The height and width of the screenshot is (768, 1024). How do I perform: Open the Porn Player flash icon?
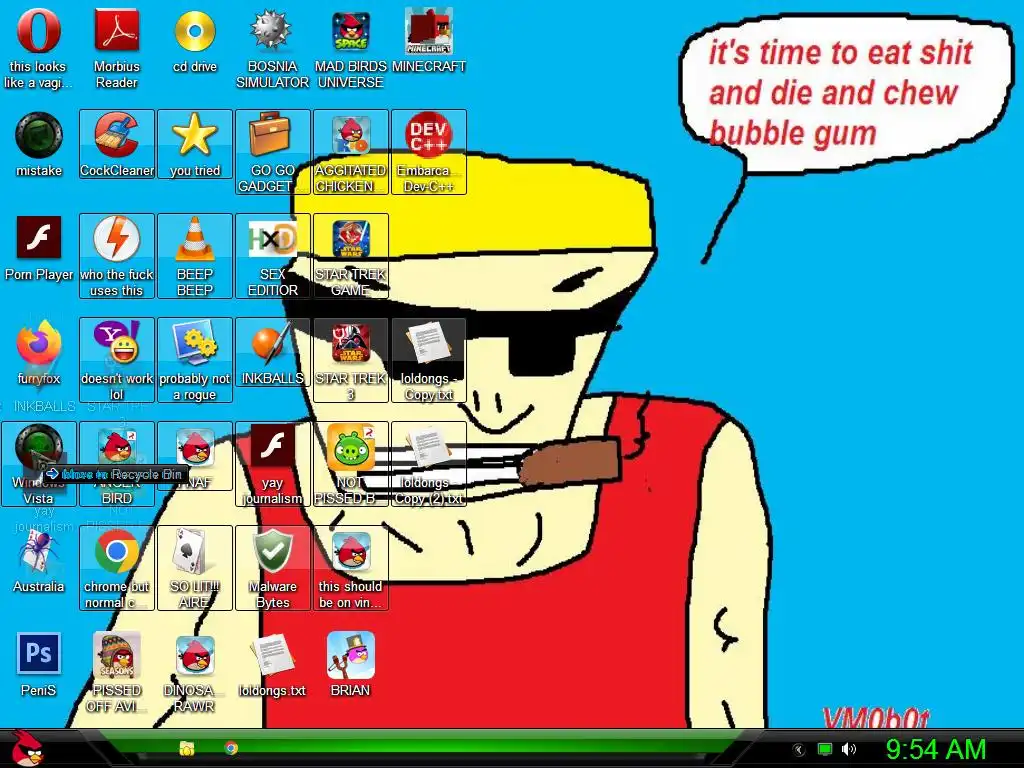point(39,249)
